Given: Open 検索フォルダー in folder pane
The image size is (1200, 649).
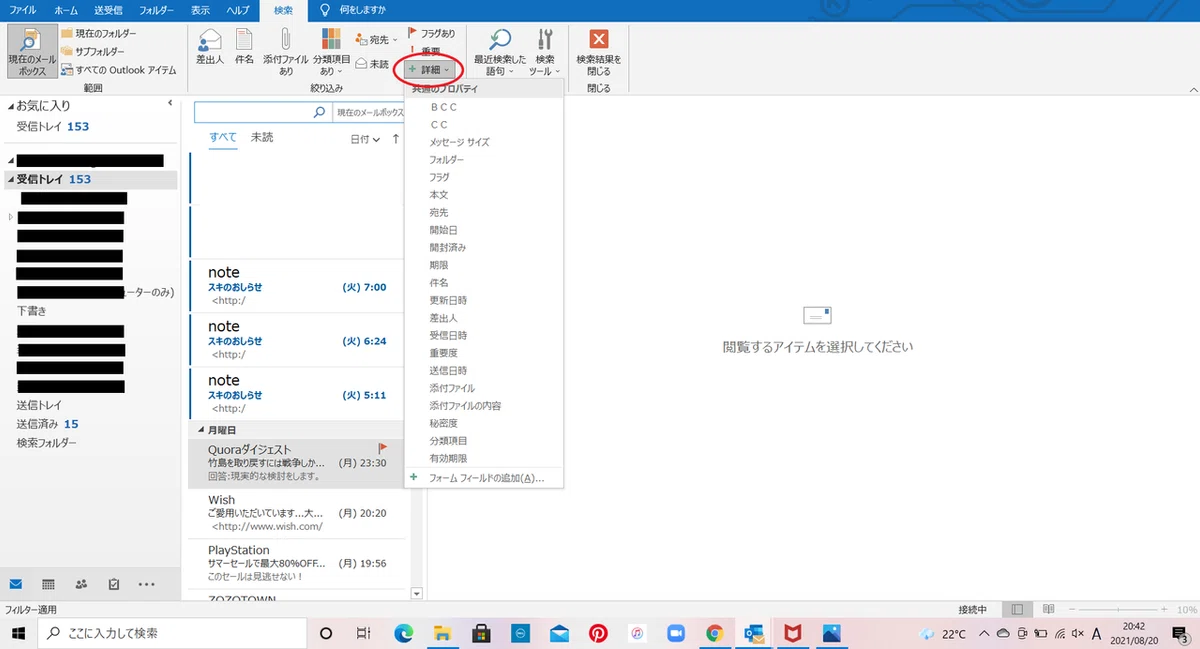Looking at the screenshot, I should (x=46, y=442).
